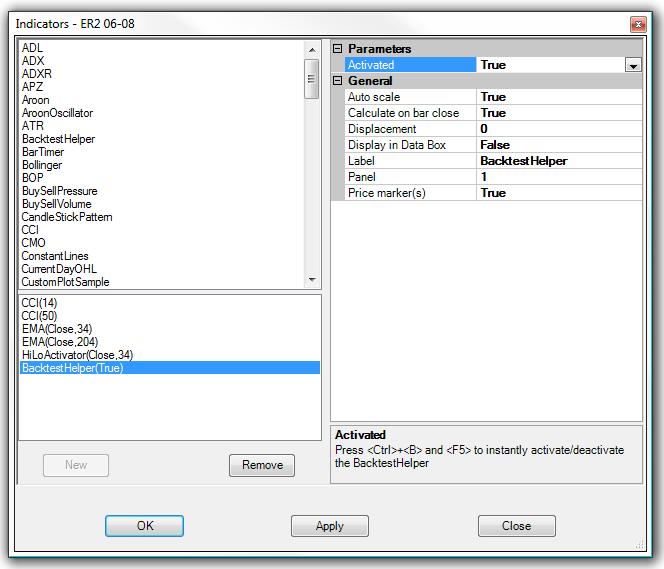
Task: Select BarTimer indicator
Action: [43, 152]
